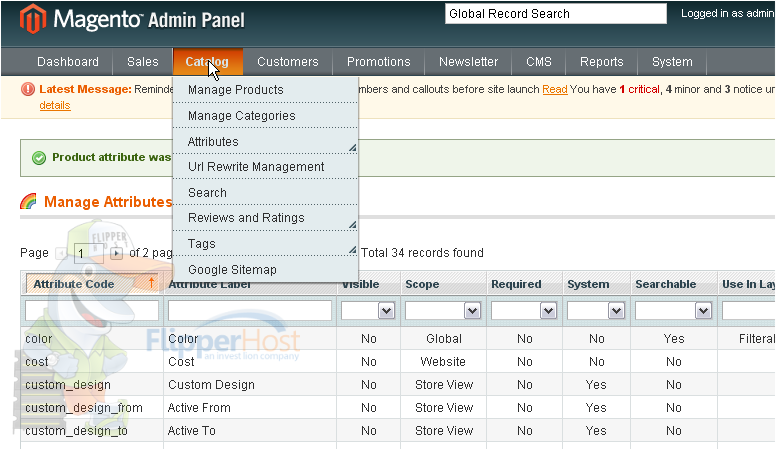Select Manage Products from Catalog menu
The width and height of the screenshot is (776, 450).
coord(265,90)
